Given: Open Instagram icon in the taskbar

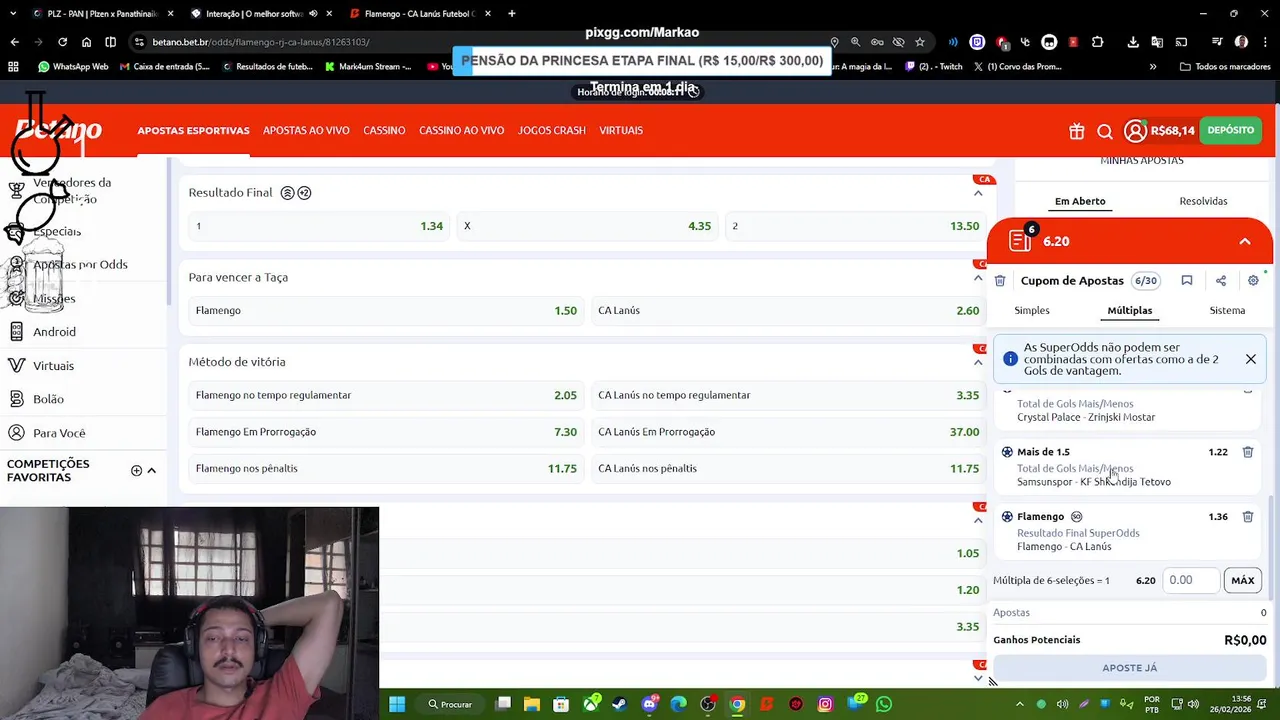Looking at the screenshot, I should 825,704.
